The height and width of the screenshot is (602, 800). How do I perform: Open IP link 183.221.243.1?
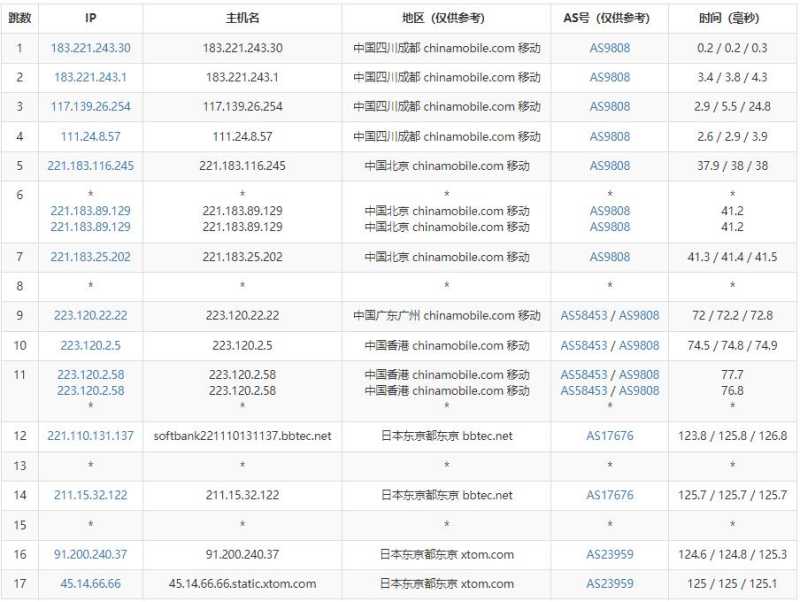[90, 77]
